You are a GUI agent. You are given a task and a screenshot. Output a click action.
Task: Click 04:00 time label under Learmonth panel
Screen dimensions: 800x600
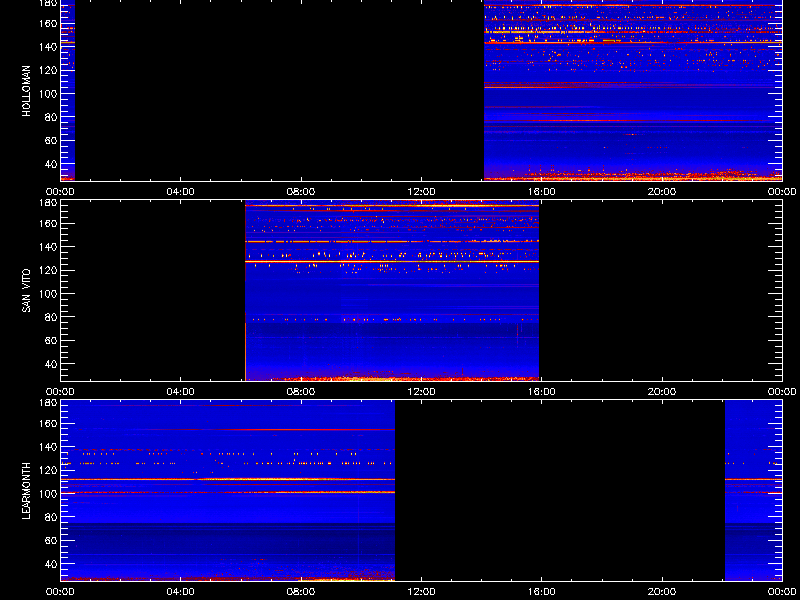coord(181,592)
